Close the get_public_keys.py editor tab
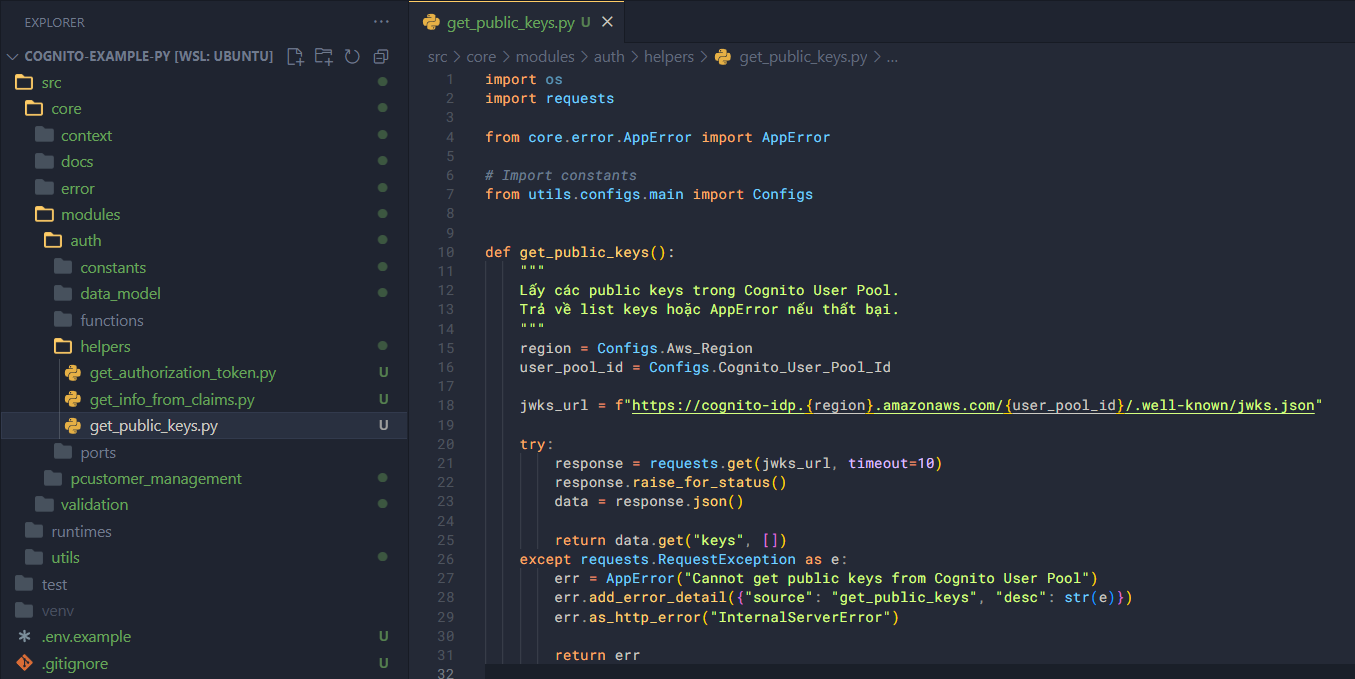Screen dimensions: 1355x679 (x=607, y=21)
